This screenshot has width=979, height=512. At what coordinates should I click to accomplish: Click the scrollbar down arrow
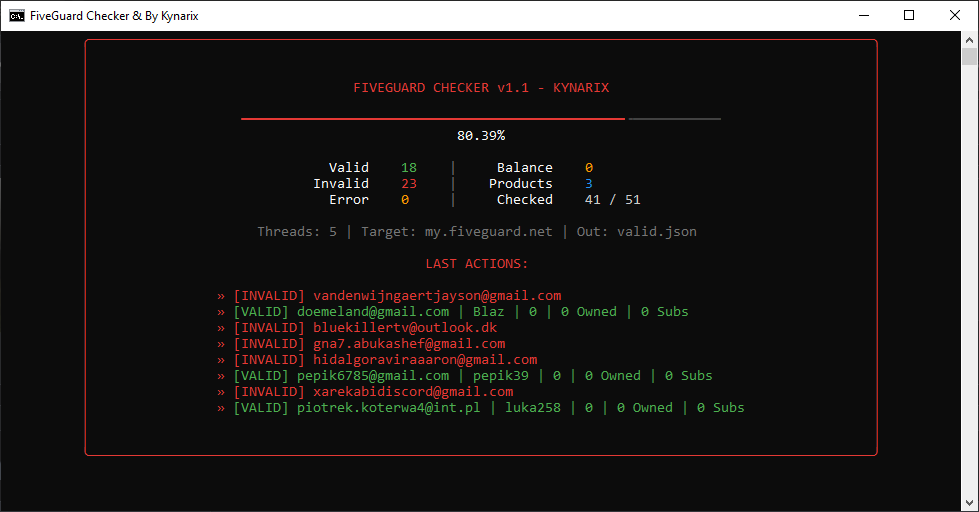969,503
